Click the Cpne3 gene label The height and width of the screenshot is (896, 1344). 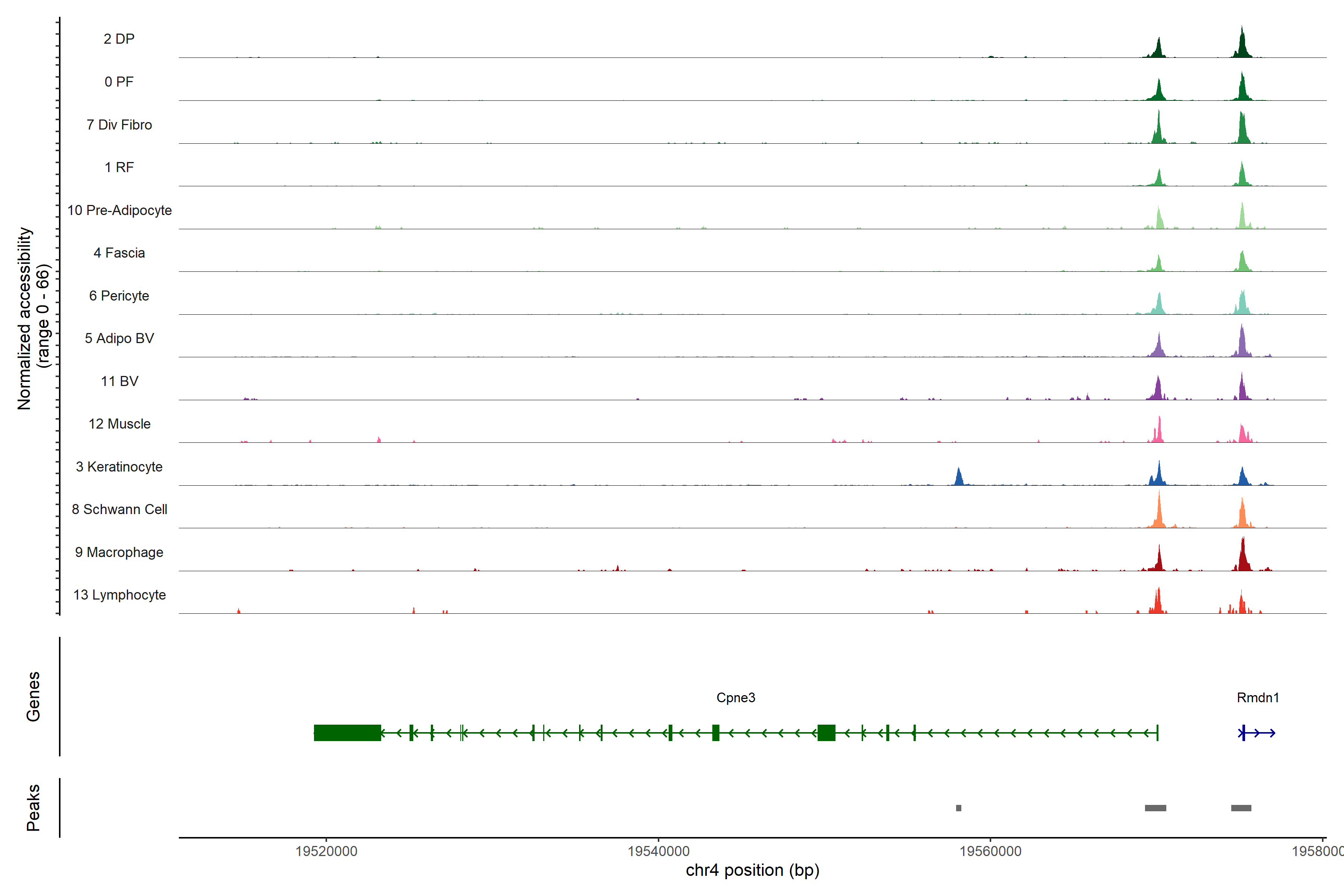pyautogui.click(x=735, y=698)
